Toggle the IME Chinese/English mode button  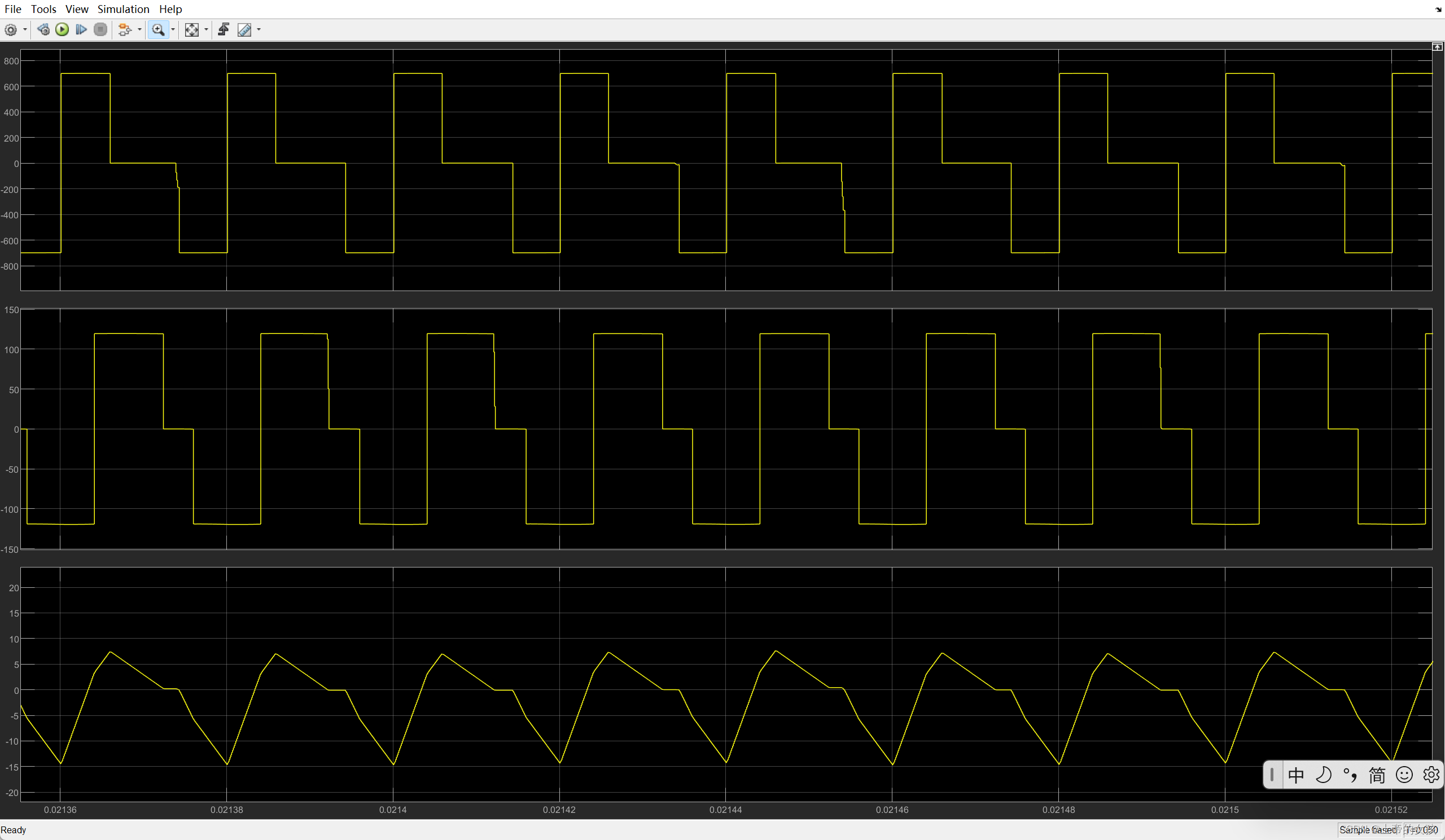tap(1296, 775)
